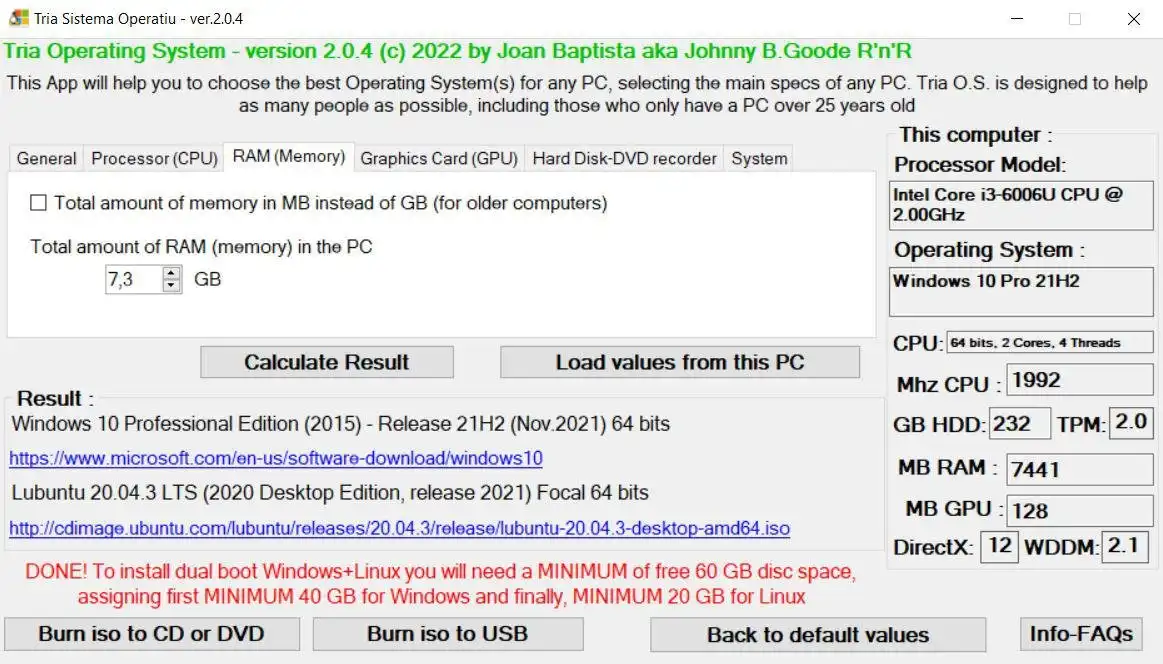Viewport: 1163px width, 664px height.
Task: Close the Tria Sistema Operatiu window
Action: click(x=1133, y=19)
